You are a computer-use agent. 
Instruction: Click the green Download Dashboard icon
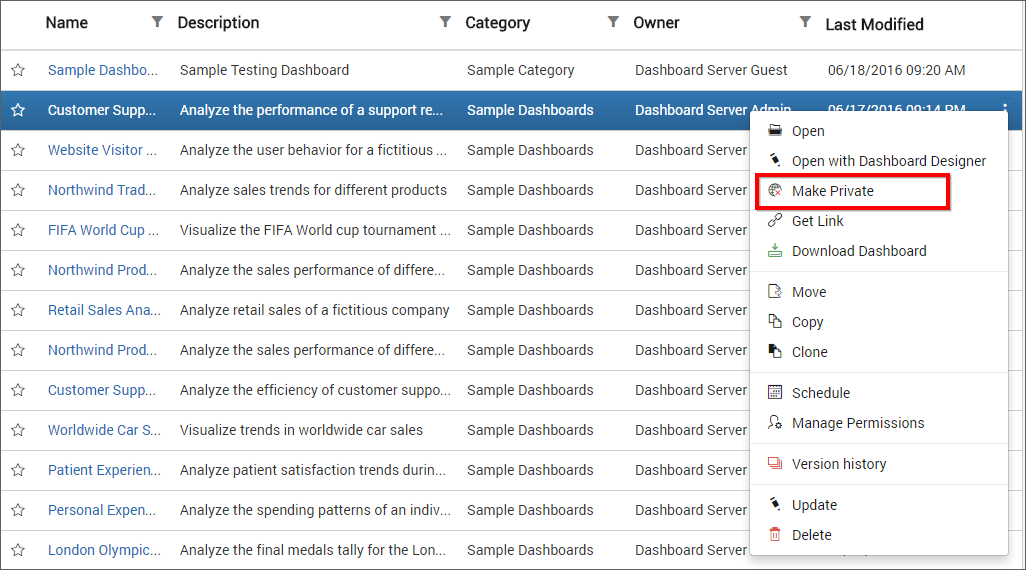pos(775,250)
